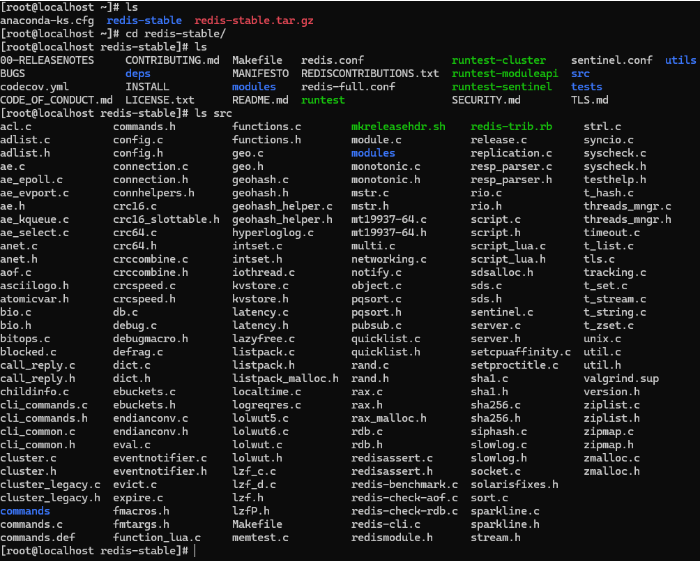Select 'listpack_malloc.h' header name
The height and width of the screenshot is (561, 700).
[285, 378]
